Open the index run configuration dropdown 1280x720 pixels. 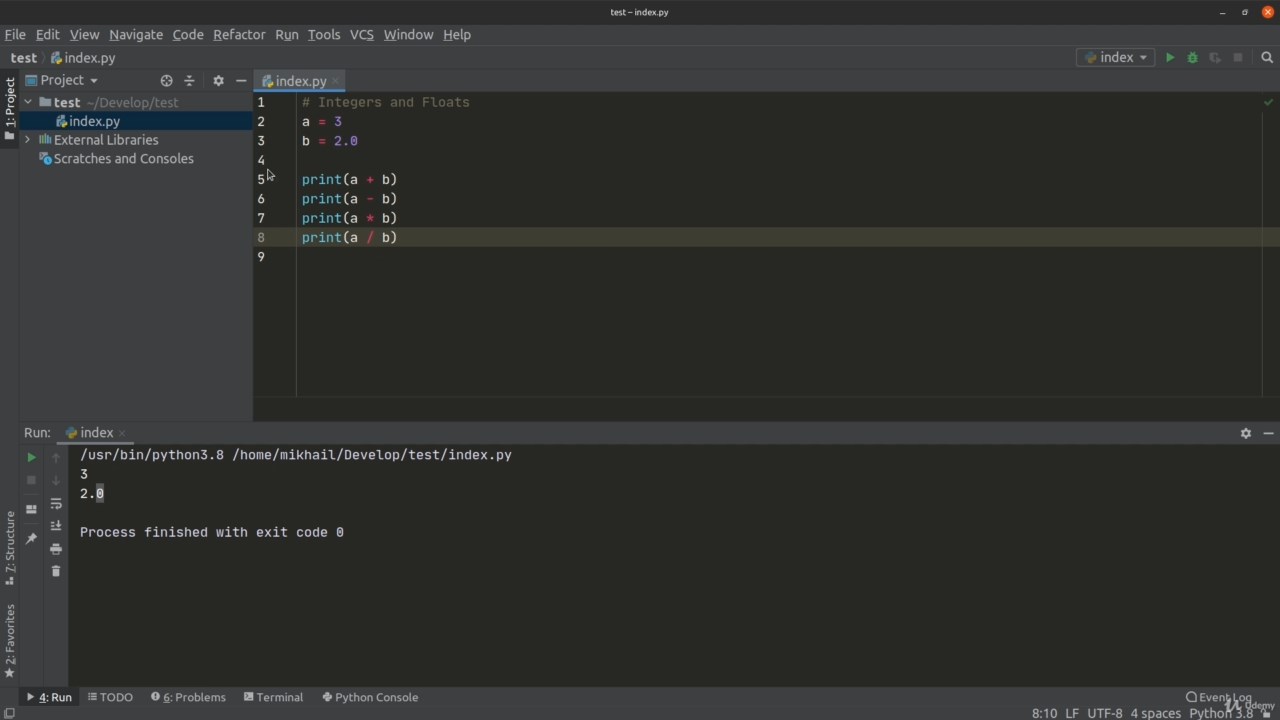pyautogui.click(x=1116, y=58)
